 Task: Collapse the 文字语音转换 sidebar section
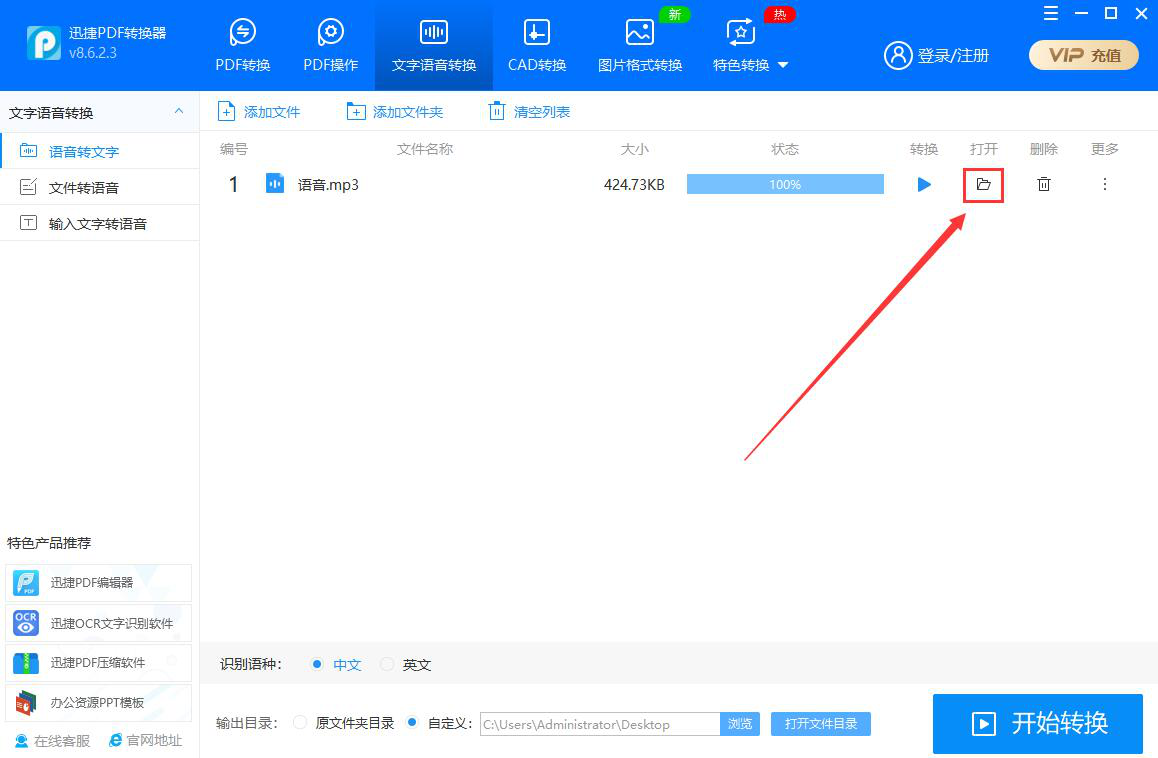click(x=179, y=112)
